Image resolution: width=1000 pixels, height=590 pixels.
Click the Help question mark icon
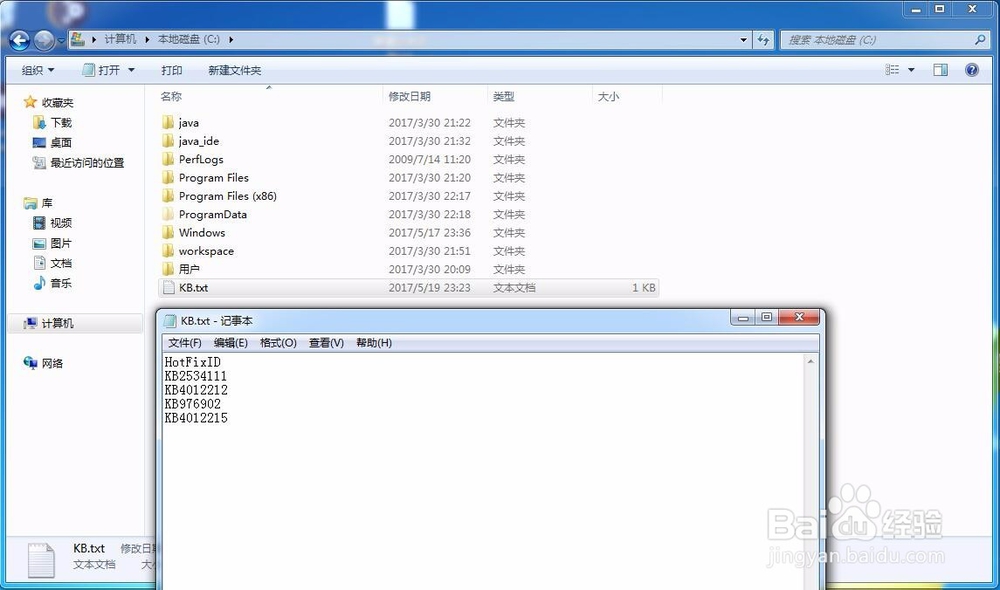(970, 70)
